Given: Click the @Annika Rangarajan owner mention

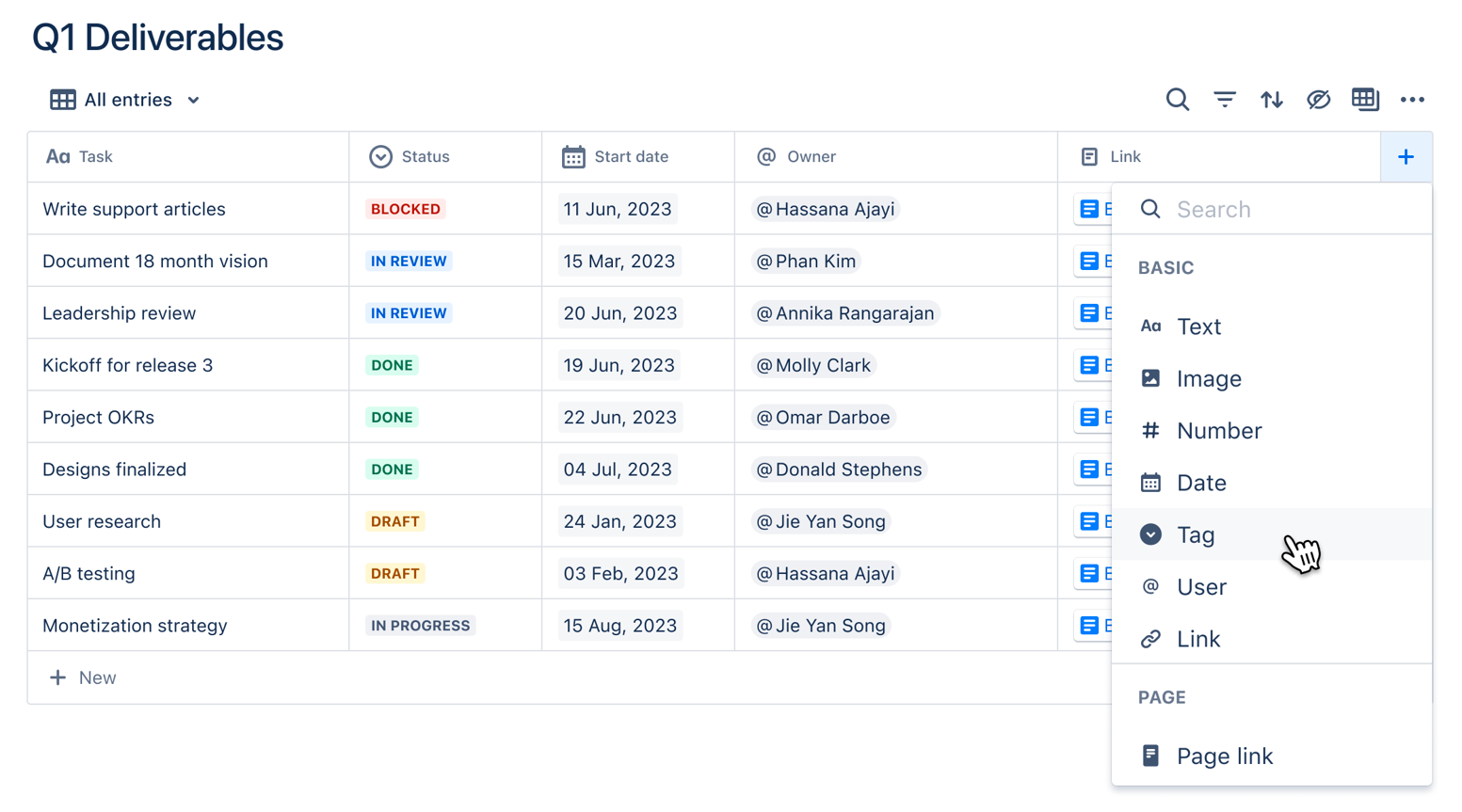Looking at the screenshot, I should click(845, 313).
